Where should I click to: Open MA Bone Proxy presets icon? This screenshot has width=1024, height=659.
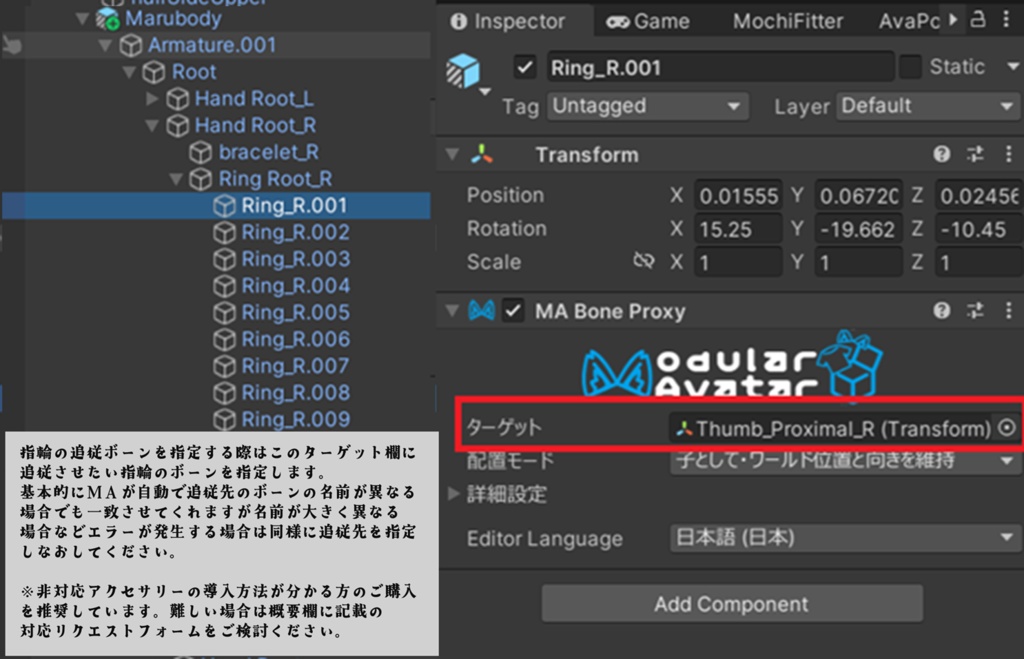pos(975,311)
